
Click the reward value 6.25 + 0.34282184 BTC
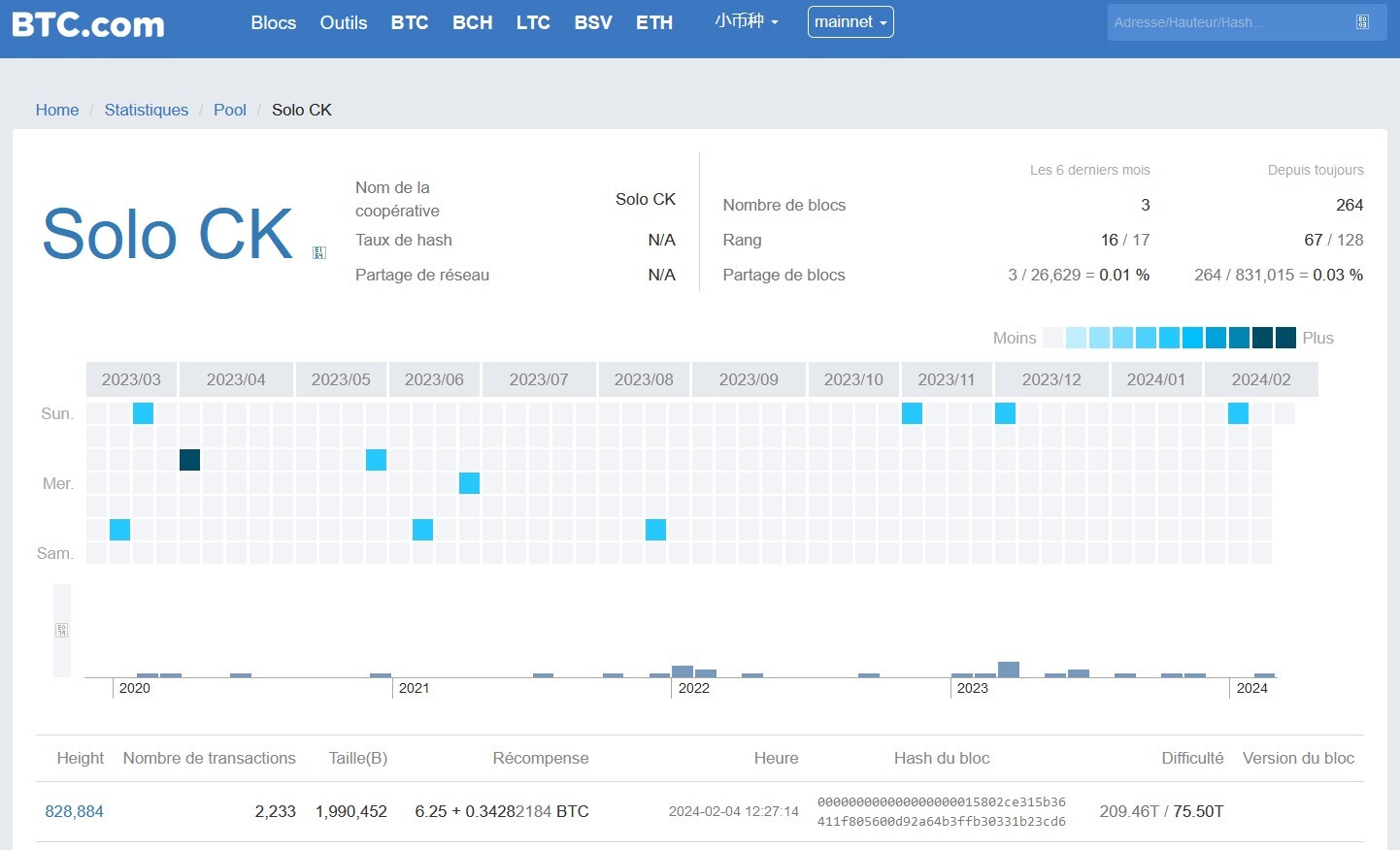(x=502, y=811)
